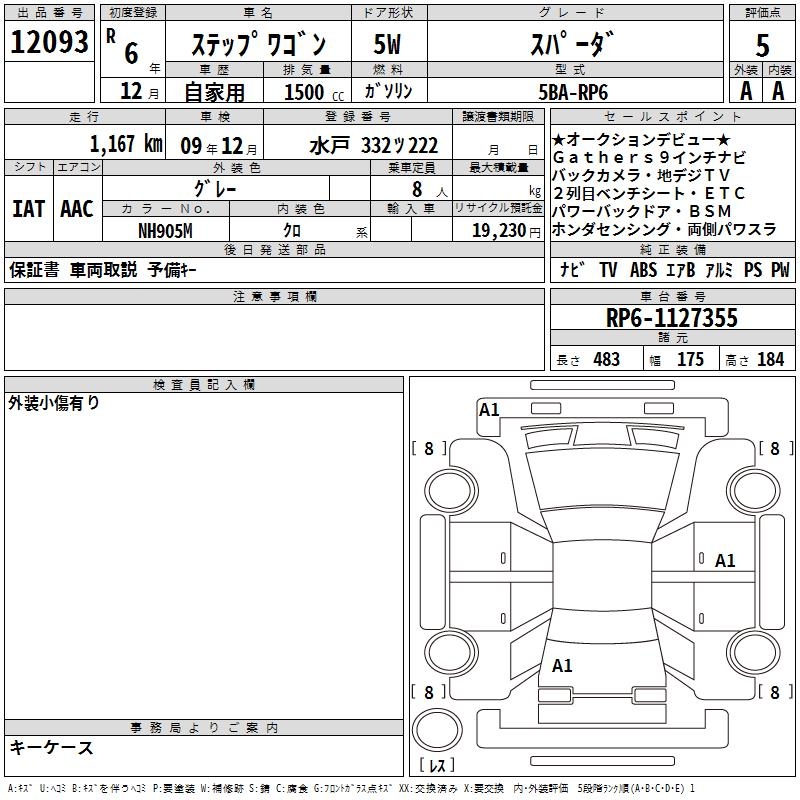Image resolution: width=800 pixels, height=800 pixels.
Task: Click the ★オークションデビュー★ sales point line
Action: [641, 139]
